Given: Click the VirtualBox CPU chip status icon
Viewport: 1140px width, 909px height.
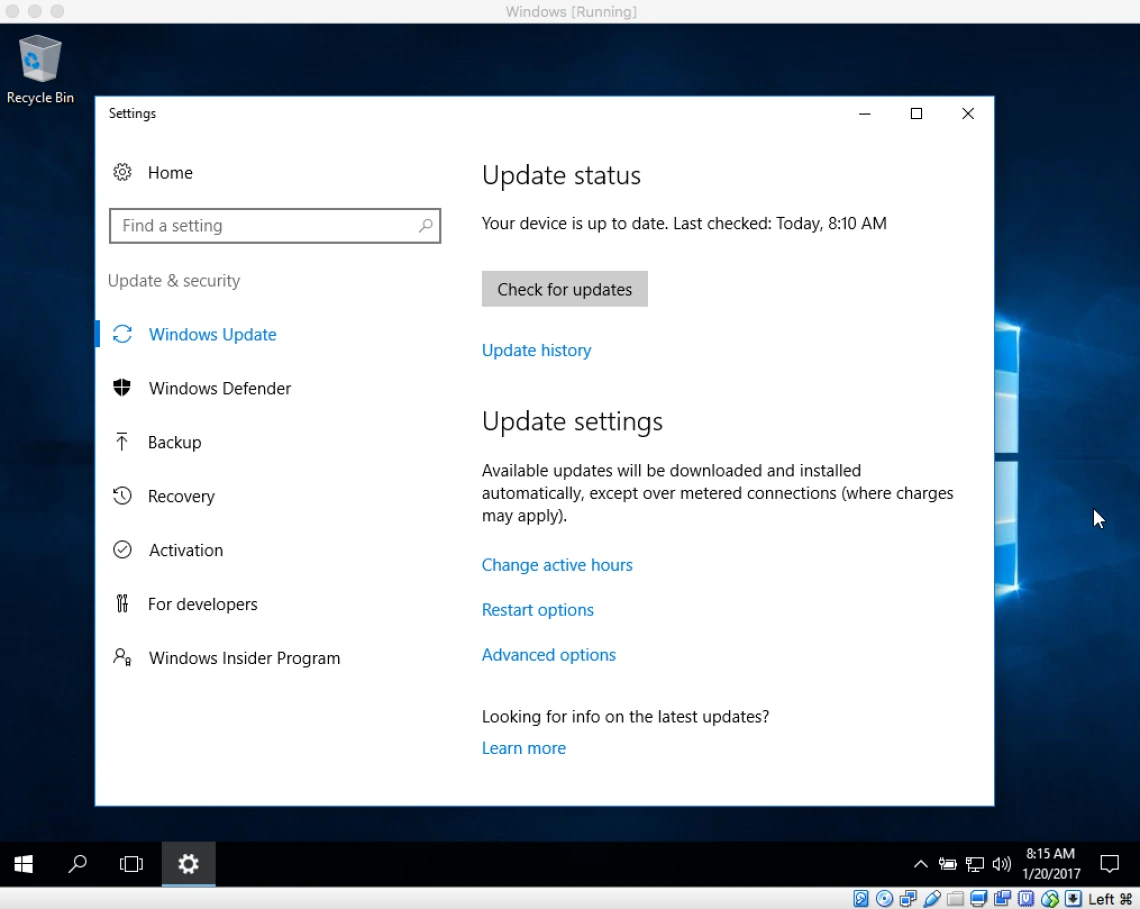Looking at the screenshot, I should click(x=1026, y=899).
